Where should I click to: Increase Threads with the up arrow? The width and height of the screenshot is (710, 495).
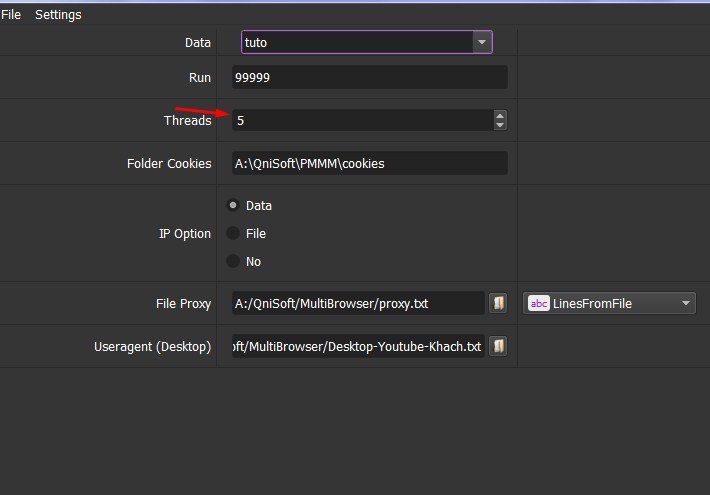click(500, 115)
